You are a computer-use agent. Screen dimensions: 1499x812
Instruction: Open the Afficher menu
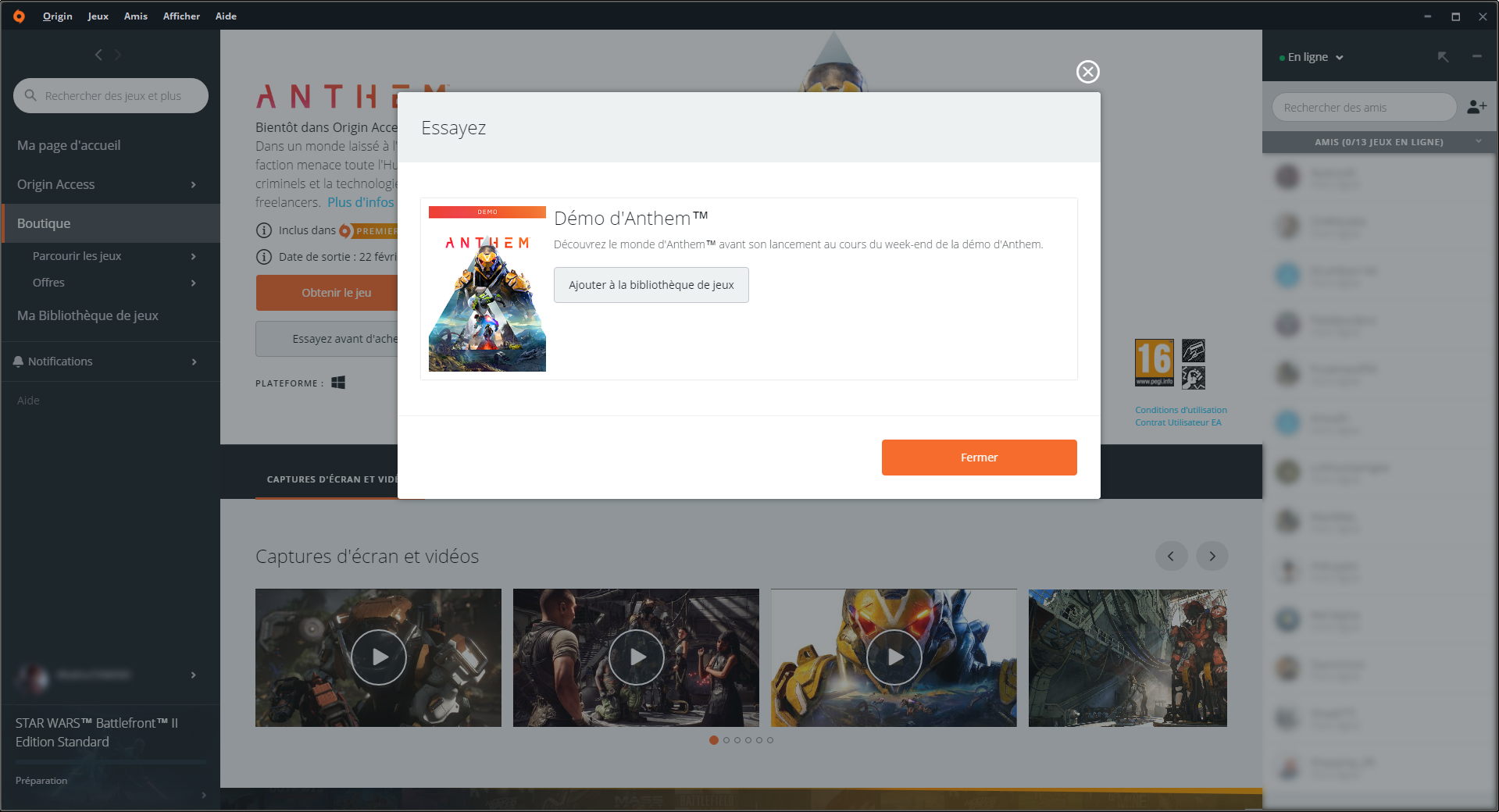click(x=181, y=16)
